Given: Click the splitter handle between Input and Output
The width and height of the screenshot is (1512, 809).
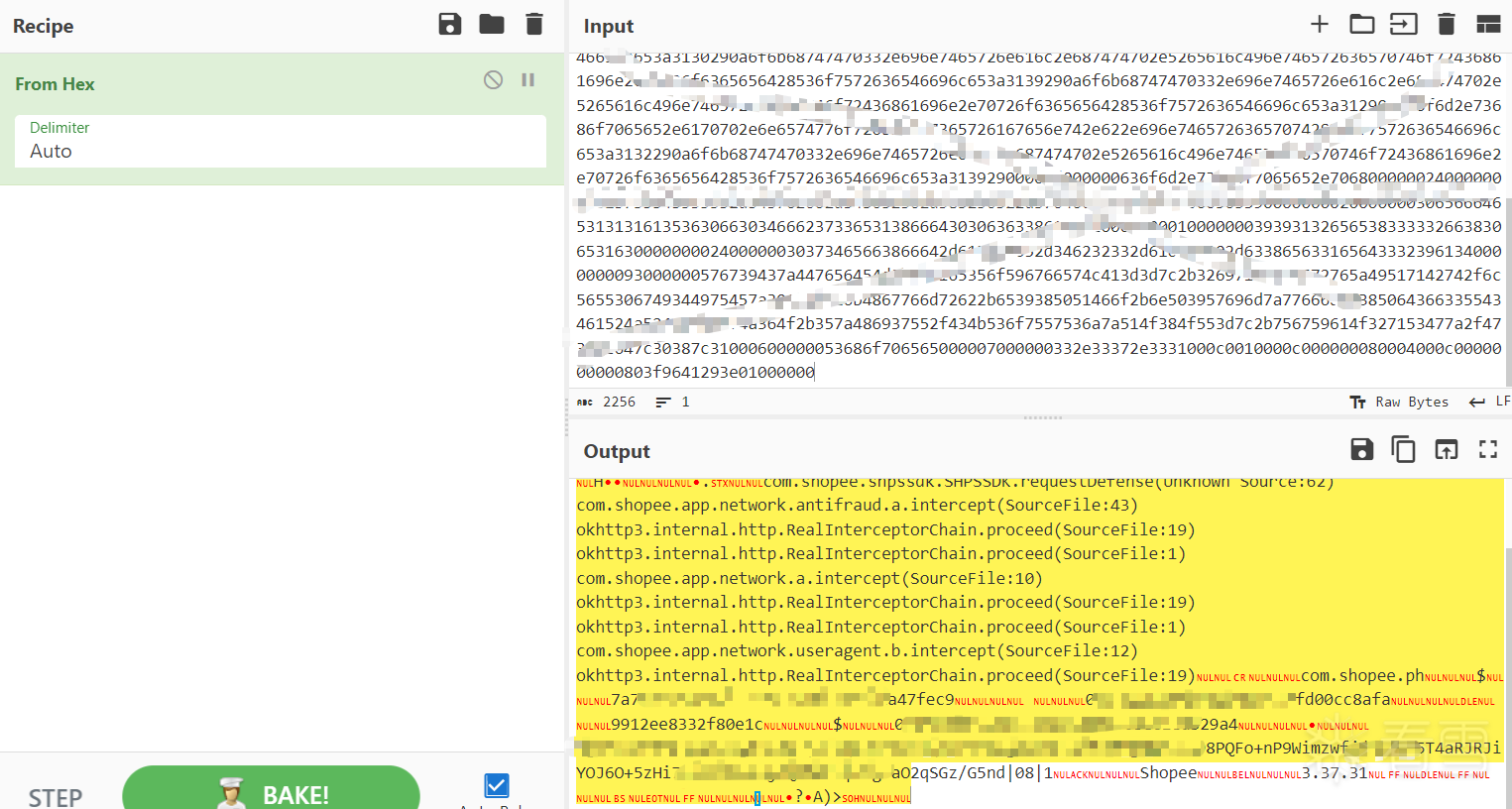Looking at the screenshot, I should [x=1042, y=417].
